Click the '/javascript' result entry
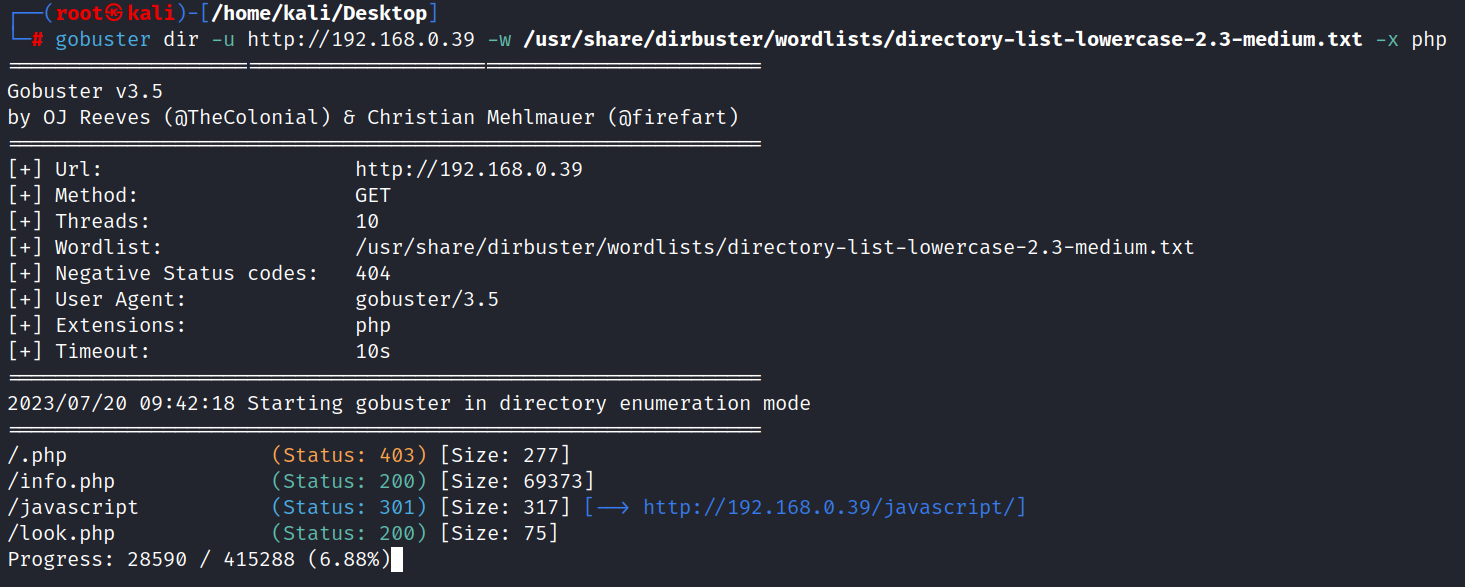This screenshot has height=587, width=1465. (73, 507)
